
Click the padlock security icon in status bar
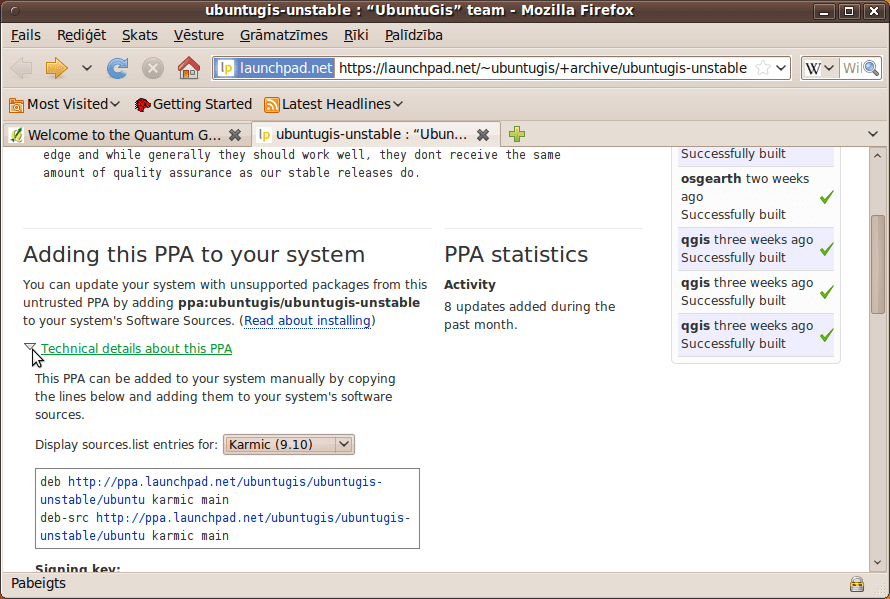pyautogui.click(x=857, y=584)
